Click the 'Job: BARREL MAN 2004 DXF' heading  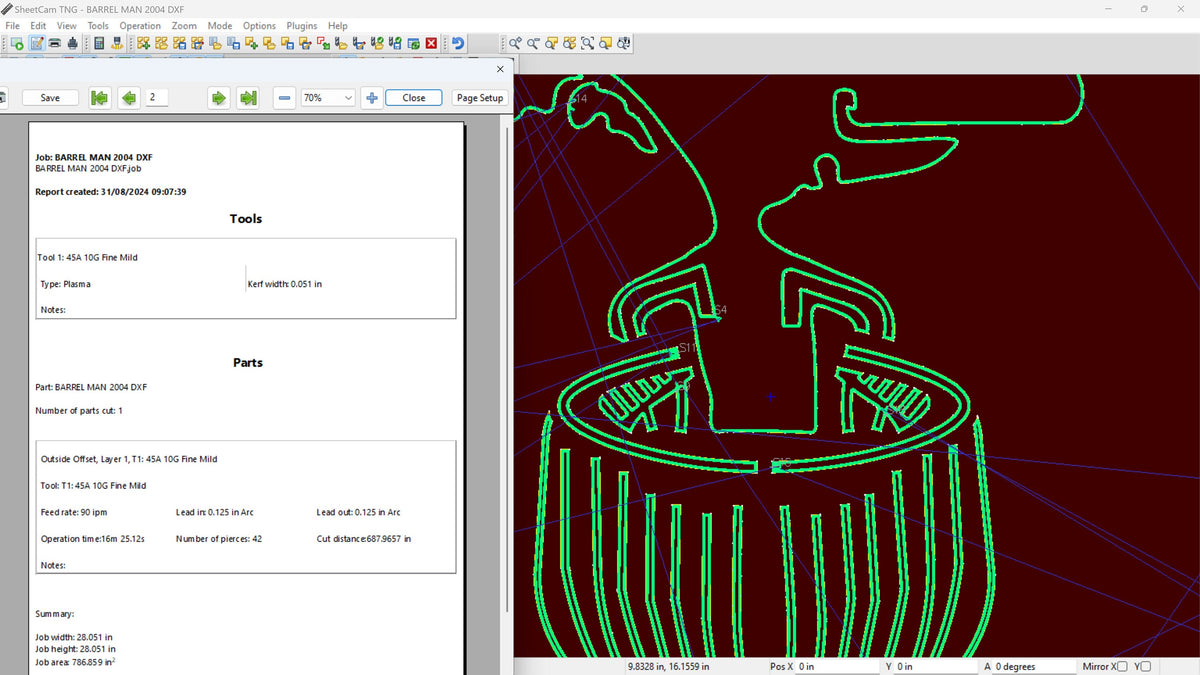[94, 157]
